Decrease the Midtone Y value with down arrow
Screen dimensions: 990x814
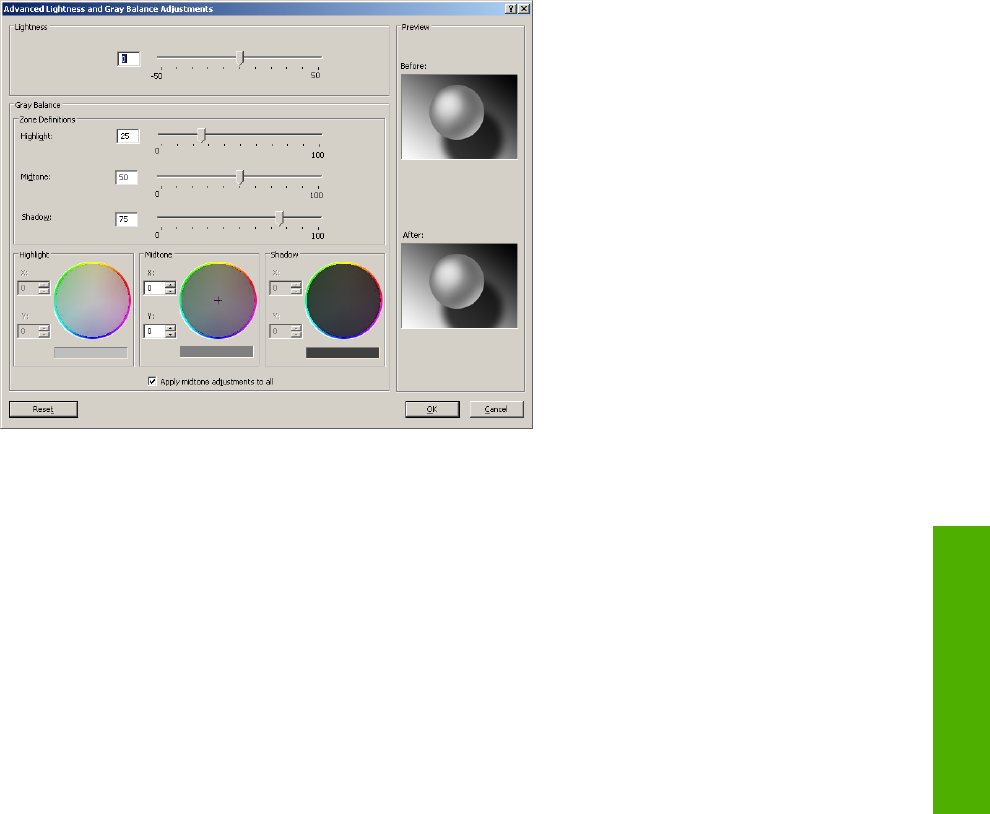170,334
